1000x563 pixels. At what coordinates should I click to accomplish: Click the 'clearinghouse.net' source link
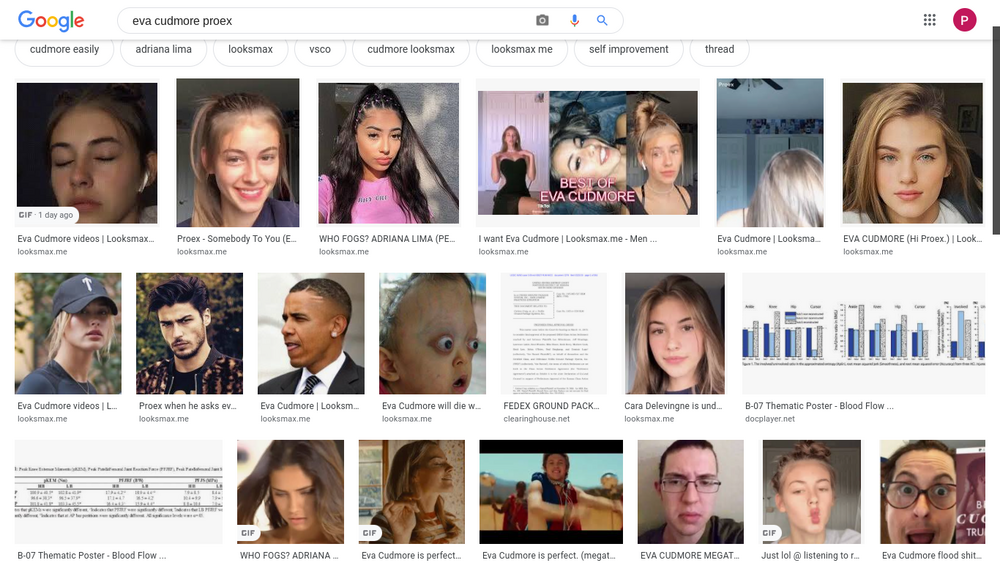(x=536, y=419)
